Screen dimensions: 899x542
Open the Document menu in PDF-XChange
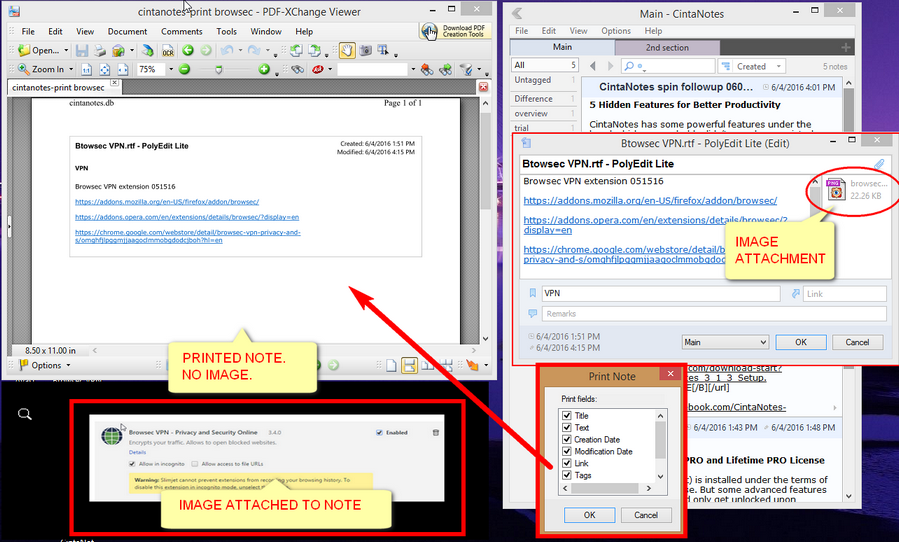point(127,32)
